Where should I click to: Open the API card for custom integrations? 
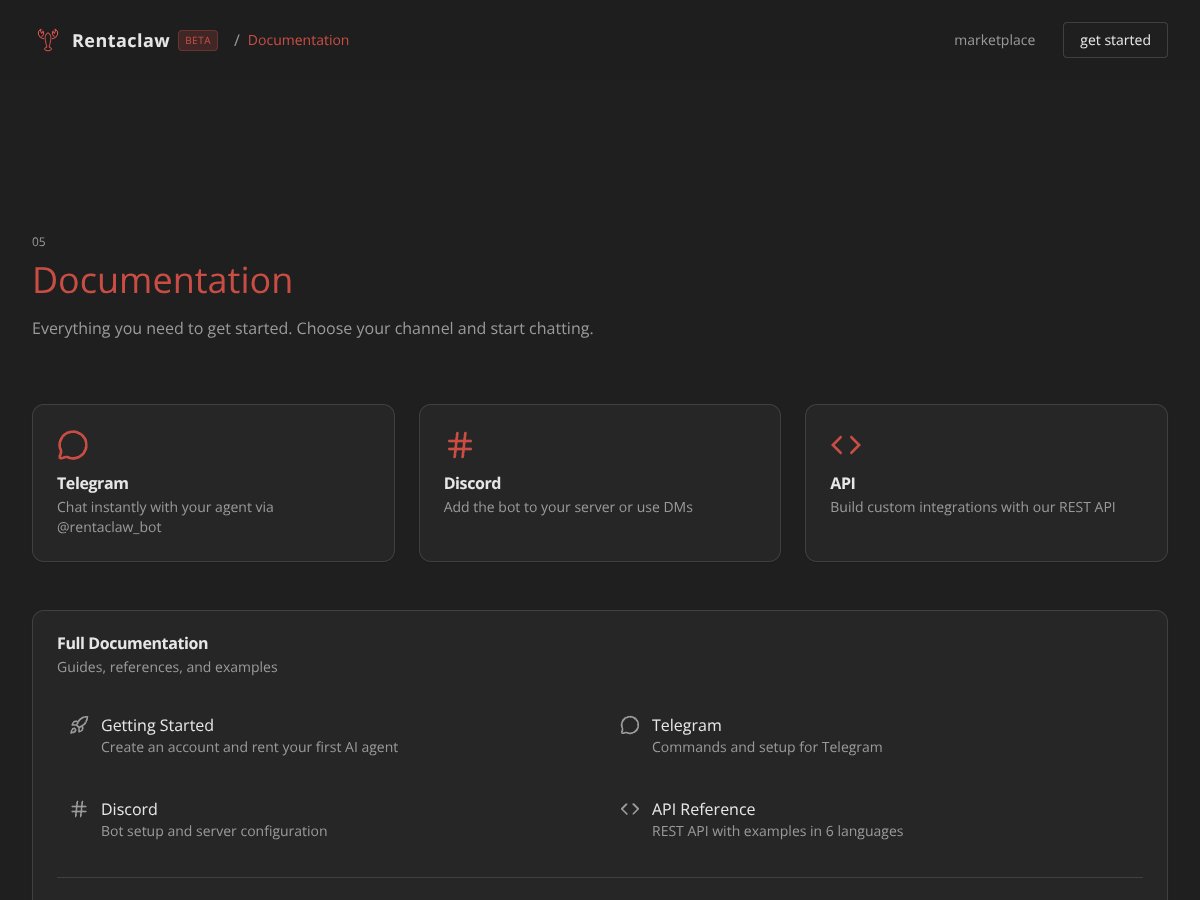point(986,482)
